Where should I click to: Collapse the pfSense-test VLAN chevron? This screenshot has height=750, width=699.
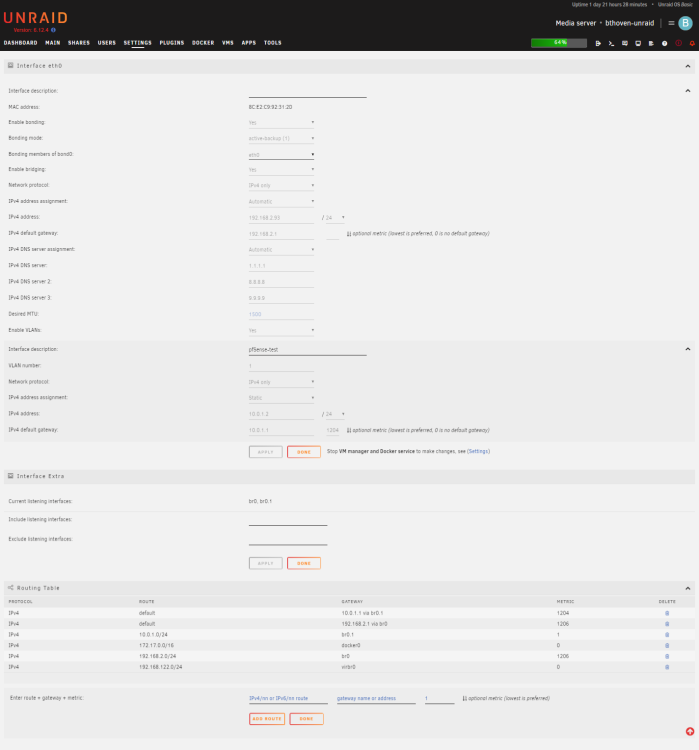[688, 349]
